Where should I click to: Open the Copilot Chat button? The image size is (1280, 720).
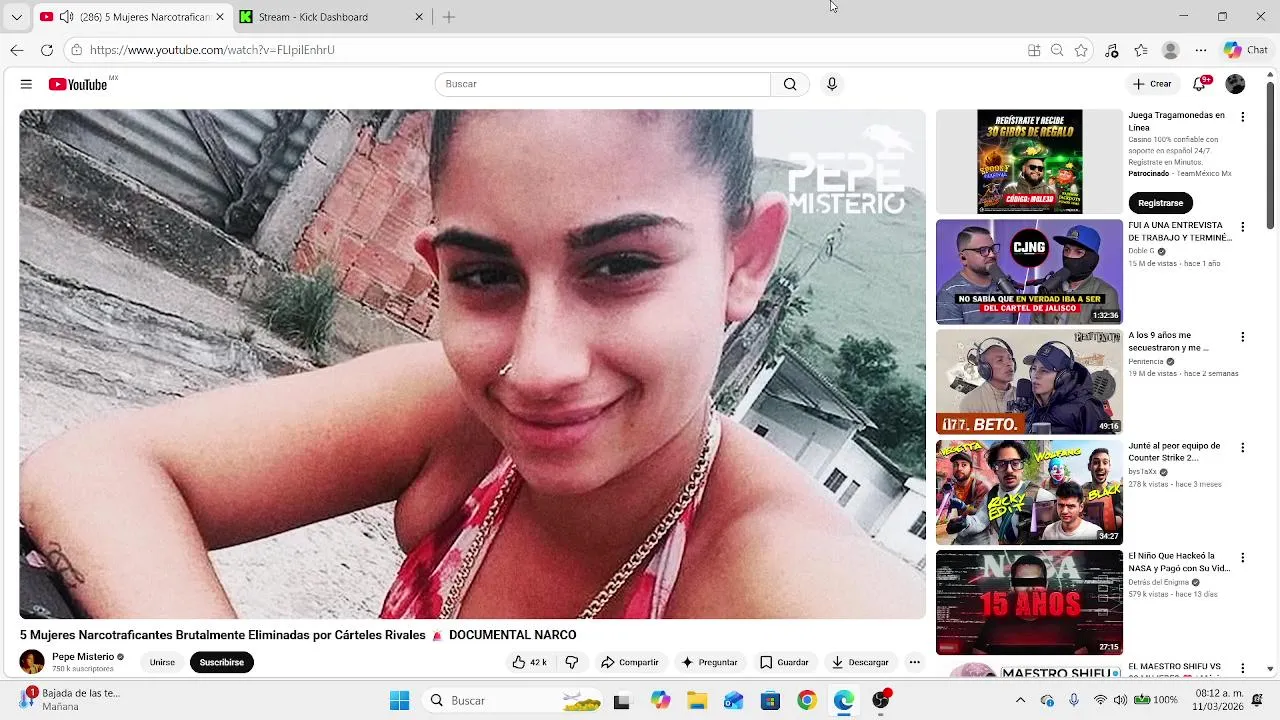(1246, 50)
